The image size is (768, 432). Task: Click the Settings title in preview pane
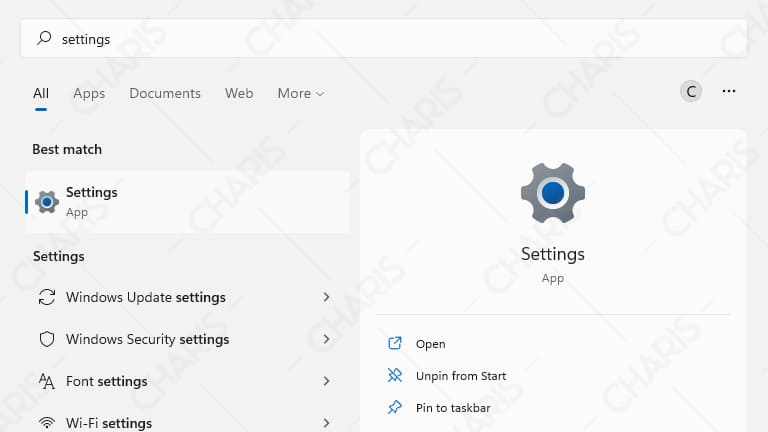pos(552,254)
